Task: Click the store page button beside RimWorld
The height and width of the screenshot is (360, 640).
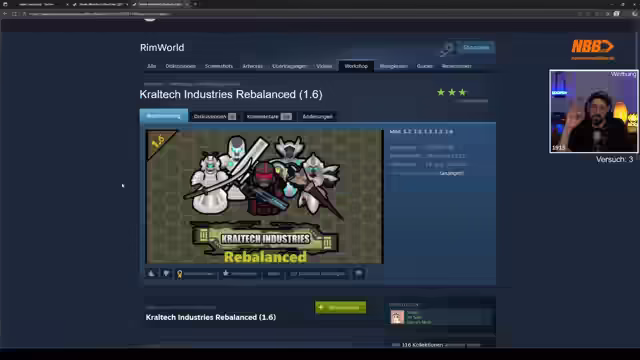Action: tap(476, 47)
